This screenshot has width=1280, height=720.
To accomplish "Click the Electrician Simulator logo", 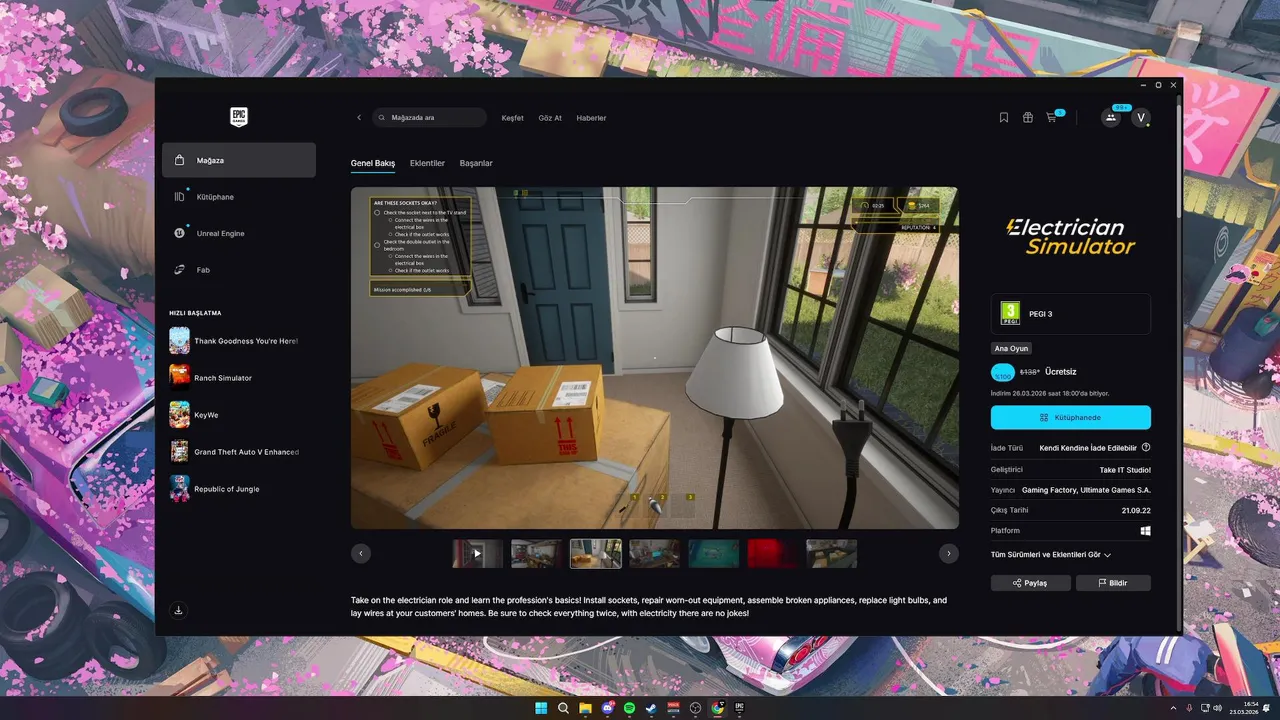I will pyautogui.click(x=1071, y=237).
